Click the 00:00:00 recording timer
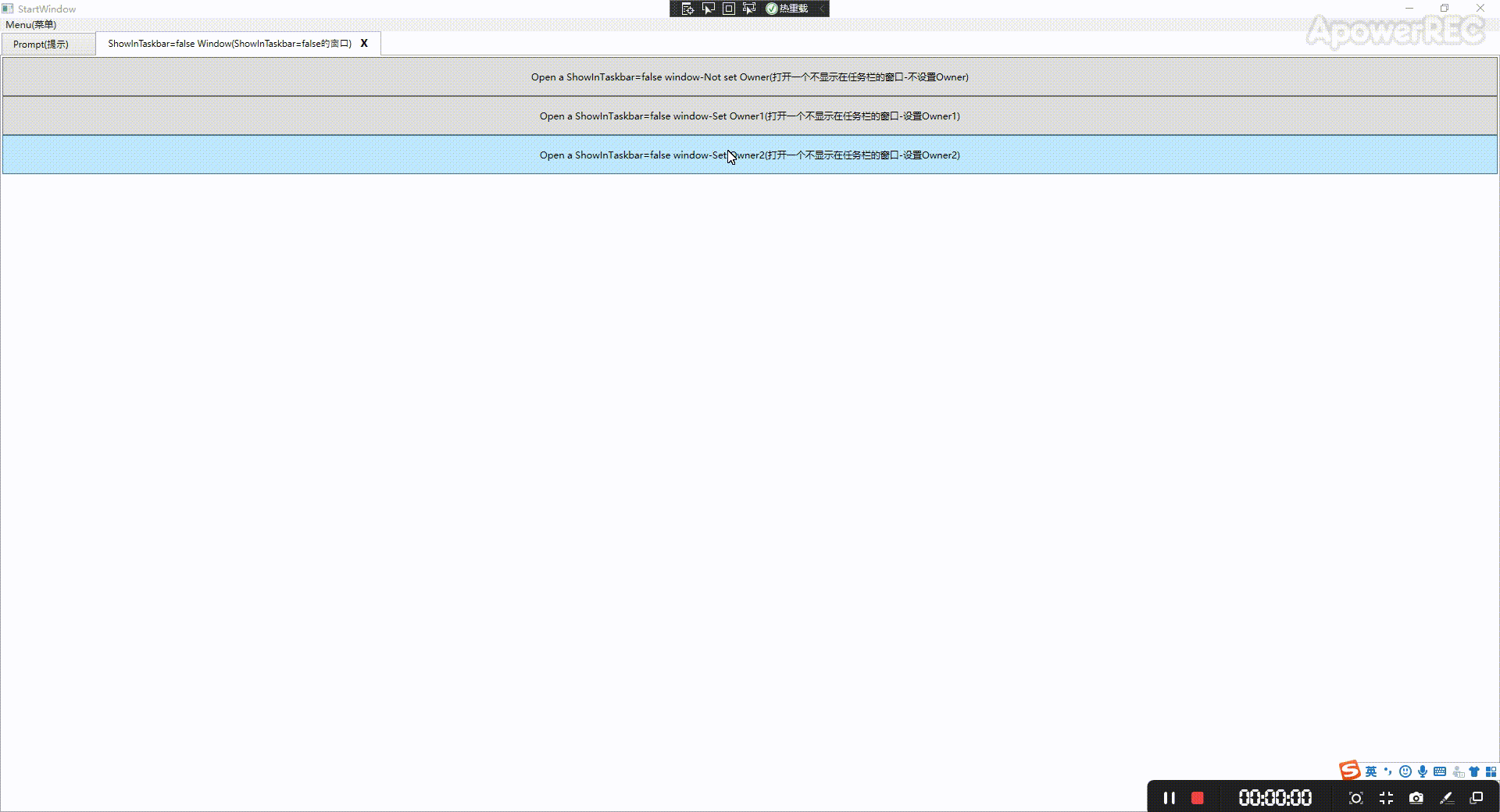Screen dimensions: 1500x812 [x=1275, y=798]
